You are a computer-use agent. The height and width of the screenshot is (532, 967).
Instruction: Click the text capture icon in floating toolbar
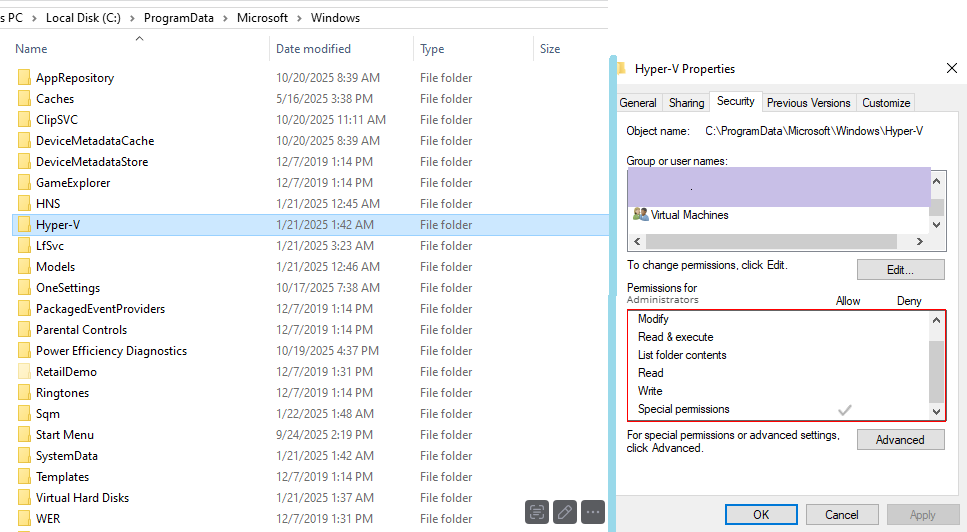coord(537,512)
